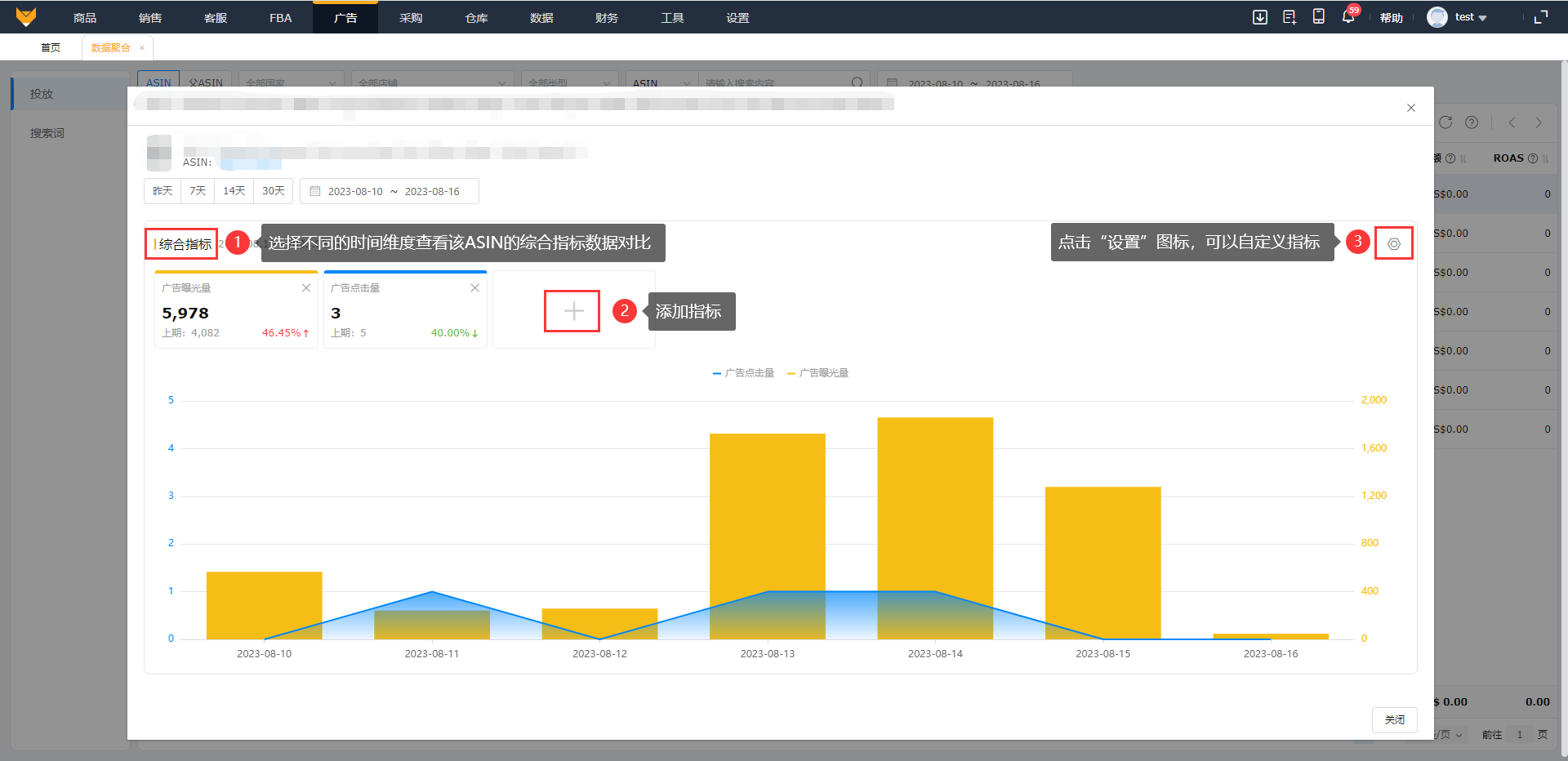Remove the 广告点击量 metric card
The image size is (1568, 761).
point(474,288)
